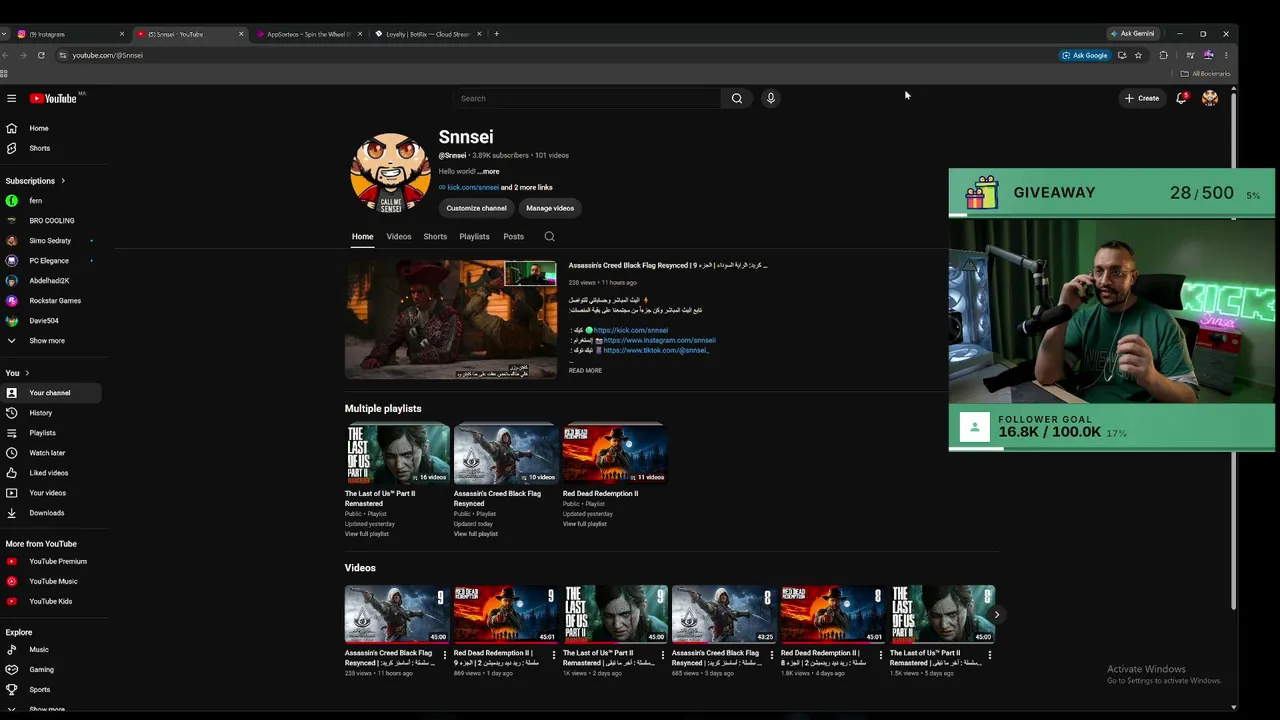The height and width of the screenshot is (720, 1280).
Task: Open the account avatar menu
Action: [1210, 98]
